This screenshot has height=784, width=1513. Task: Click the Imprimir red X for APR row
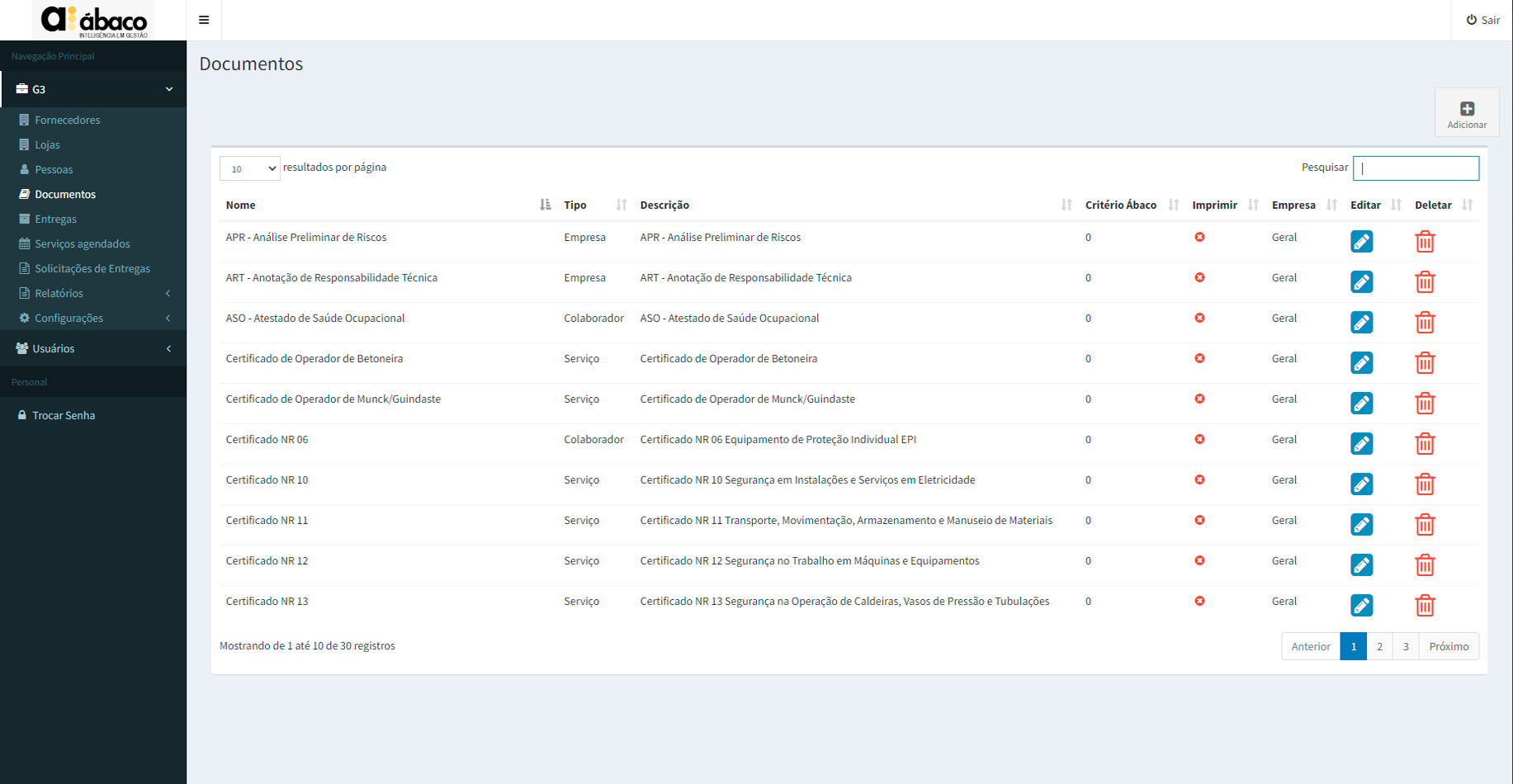tap(1199, 237)
